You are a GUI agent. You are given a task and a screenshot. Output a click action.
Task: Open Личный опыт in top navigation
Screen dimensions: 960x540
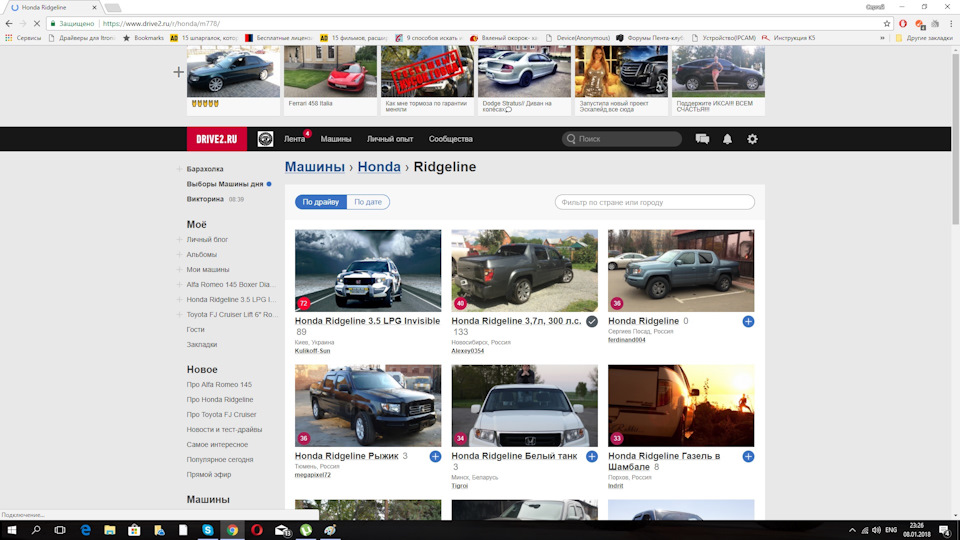[x=390, y=139]
